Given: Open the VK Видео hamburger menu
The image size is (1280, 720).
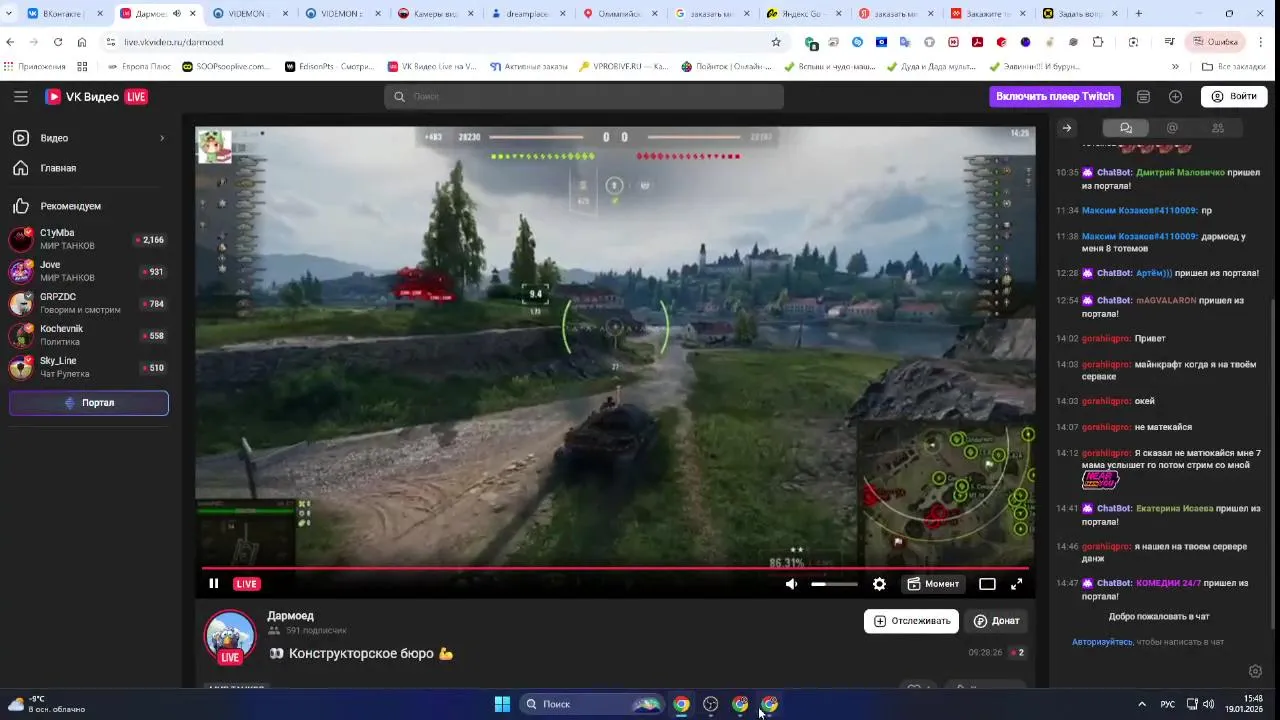Looking at the screenshot, I should [x=21, y=96].
